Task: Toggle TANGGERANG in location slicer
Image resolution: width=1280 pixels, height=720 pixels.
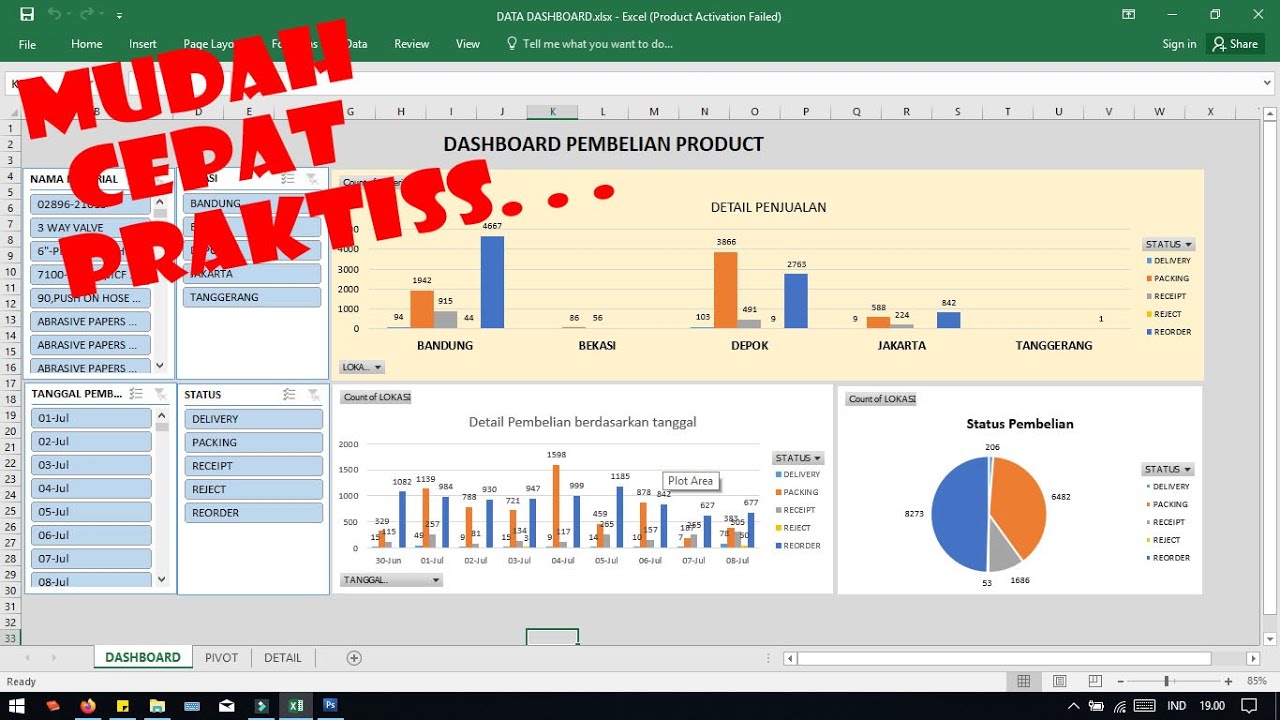Action: 253,297
